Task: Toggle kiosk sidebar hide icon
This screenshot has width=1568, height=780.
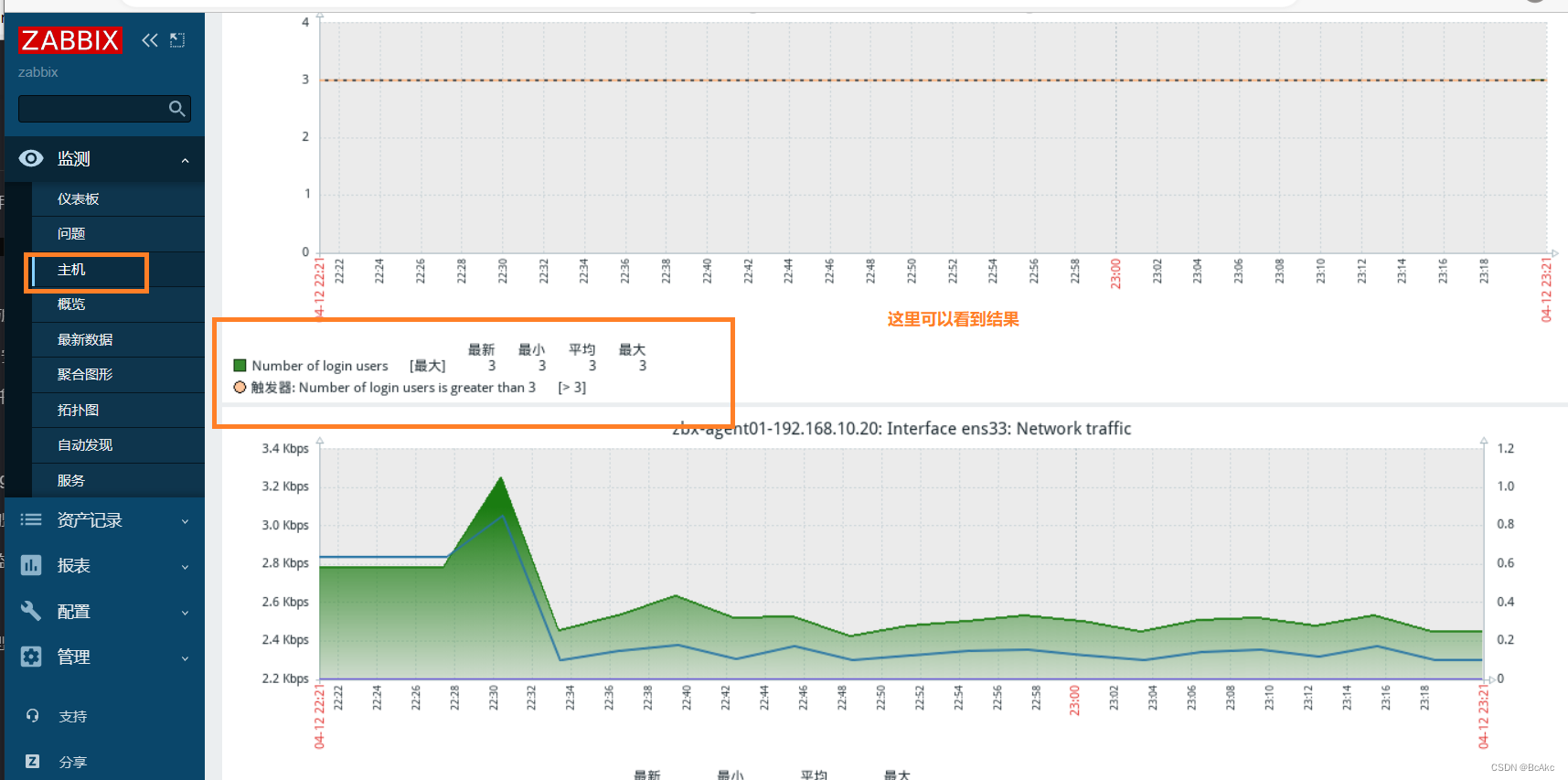Action: [177, 40]
